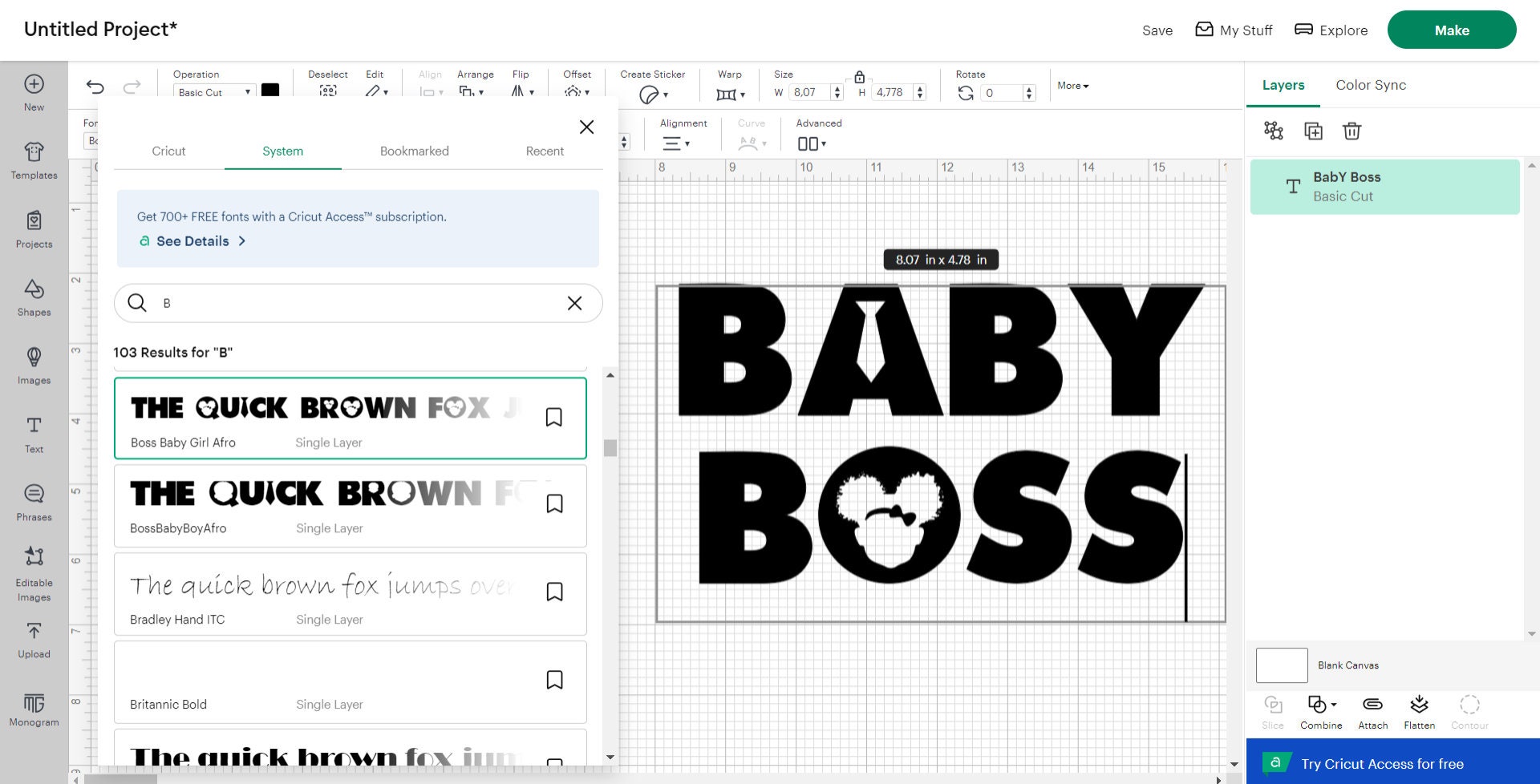
Task: Bookmark the Bradley Hand ITC font
Action: [x=554, y=591]
